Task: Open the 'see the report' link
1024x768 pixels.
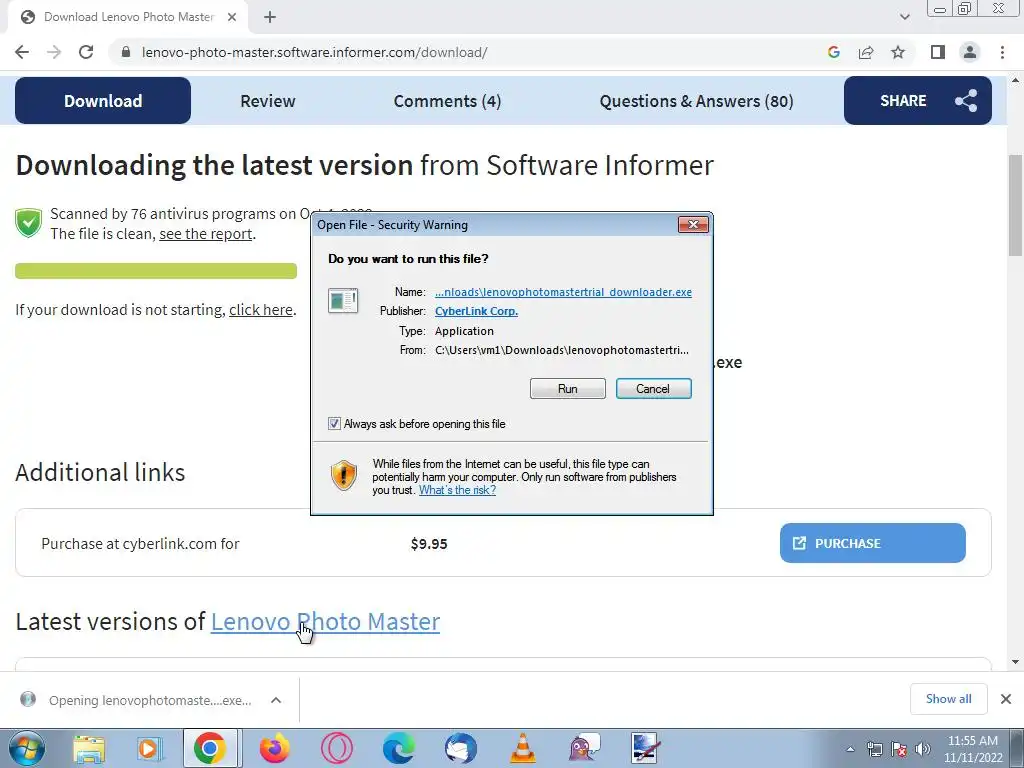Action: point(206,234)
